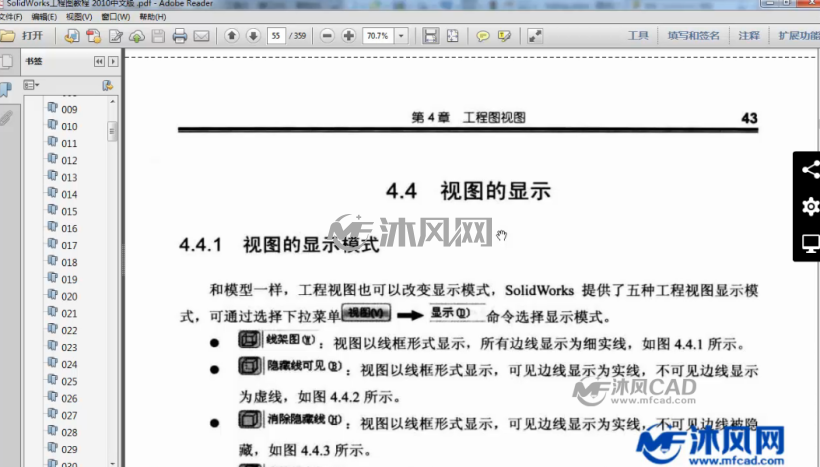This screenshot has width=820, height=467.
Task: Click the bookmarks scroll down arrow
Action: click(112, 463)
